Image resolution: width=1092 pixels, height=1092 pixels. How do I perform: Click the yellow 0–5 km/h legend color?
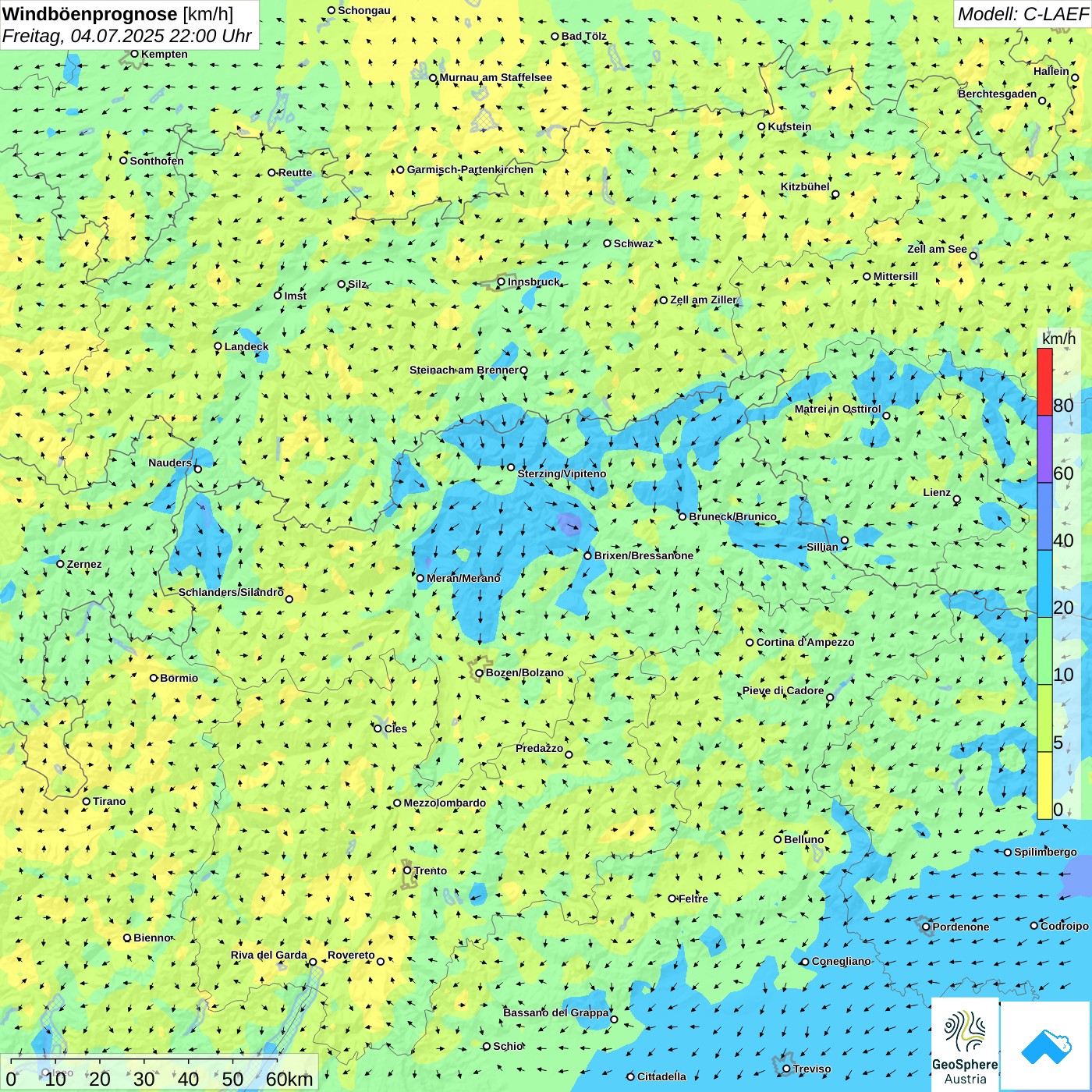1044,785
